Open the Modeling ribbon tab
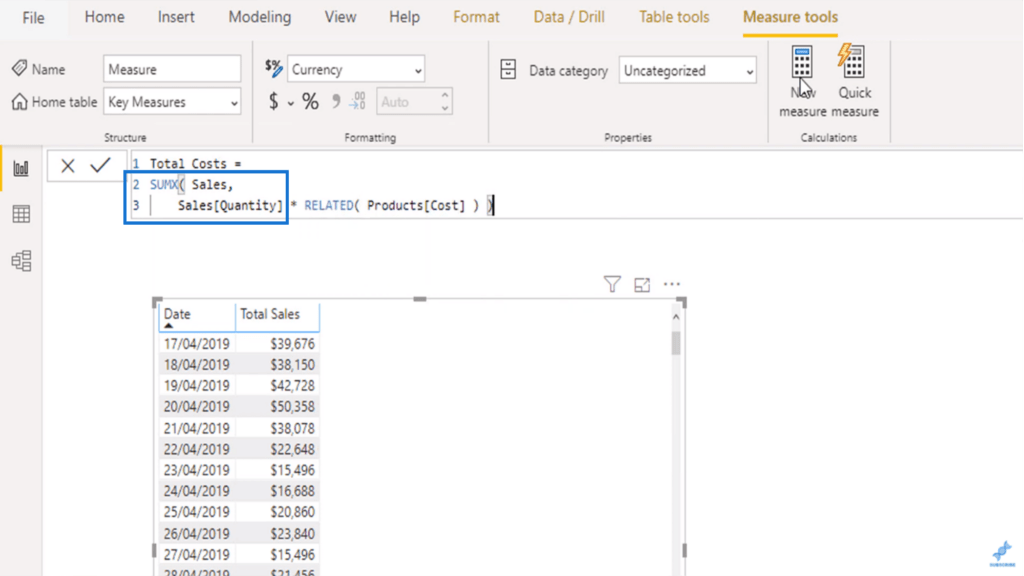The height and width of the screenshot is (576, 1024). 259,17
